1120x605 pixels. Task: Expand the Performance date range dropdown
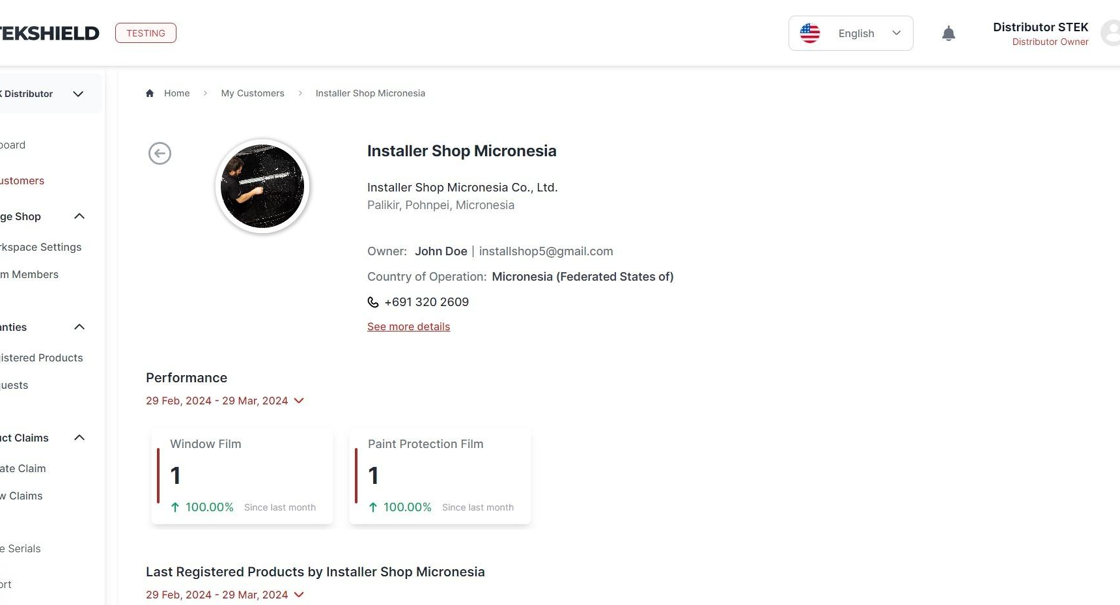(224, 401)
